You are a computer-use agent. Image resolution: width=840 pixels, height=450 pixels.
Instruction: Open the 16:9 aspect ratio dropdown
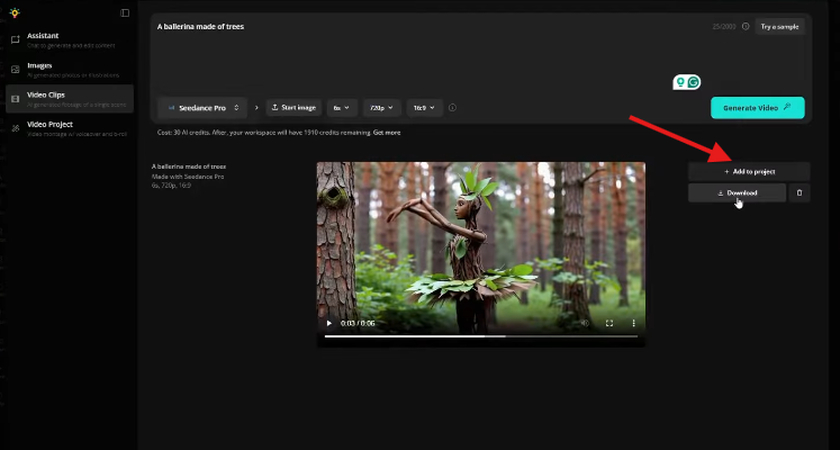[x=424, y=108]
